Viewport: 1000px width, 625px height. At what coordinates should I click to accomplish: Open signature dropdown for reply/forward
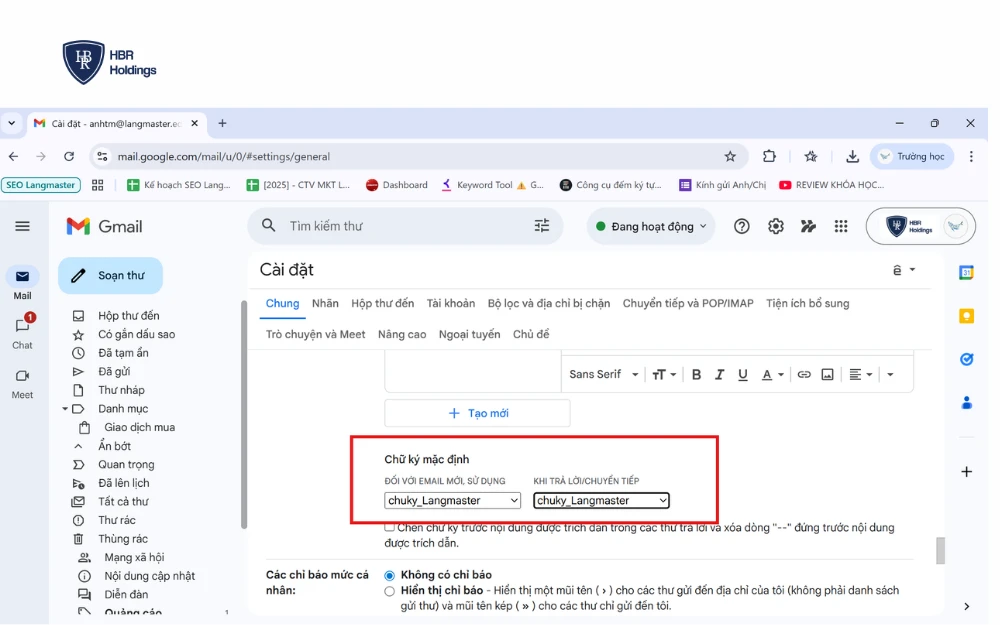pos(601,501)
